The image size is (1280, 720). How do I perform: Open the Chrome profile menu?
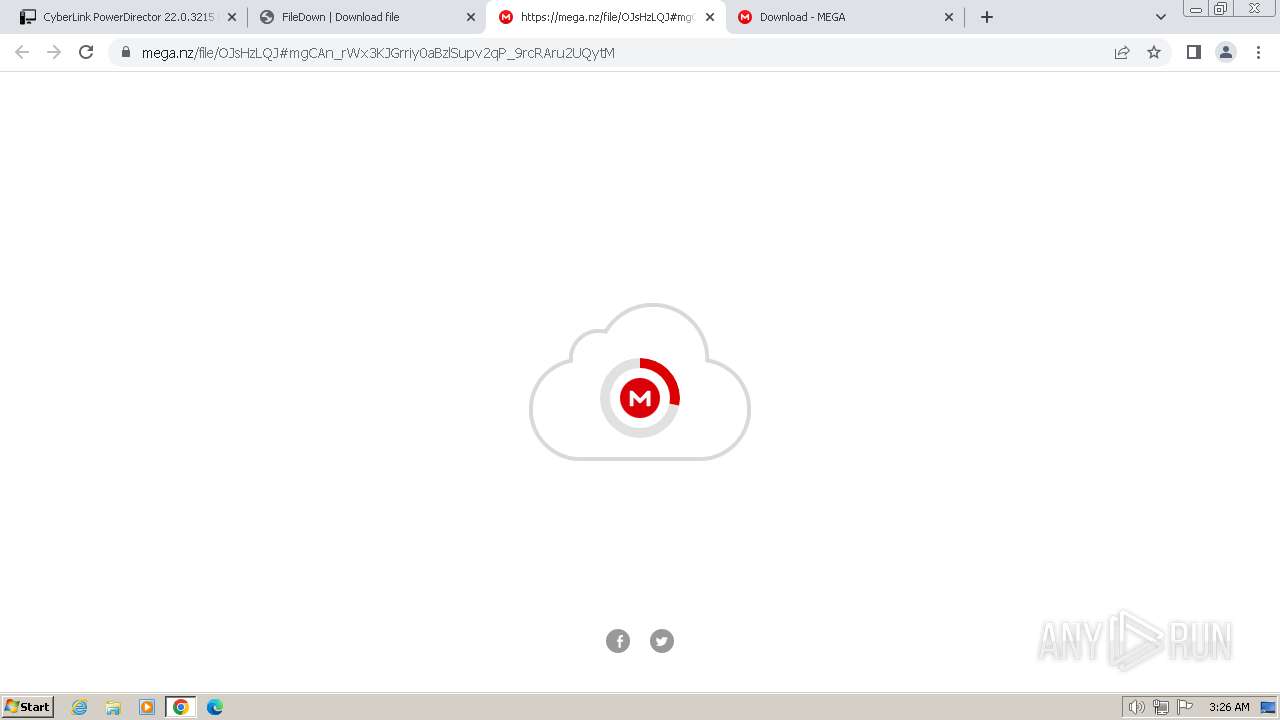tap(1226, 52)
